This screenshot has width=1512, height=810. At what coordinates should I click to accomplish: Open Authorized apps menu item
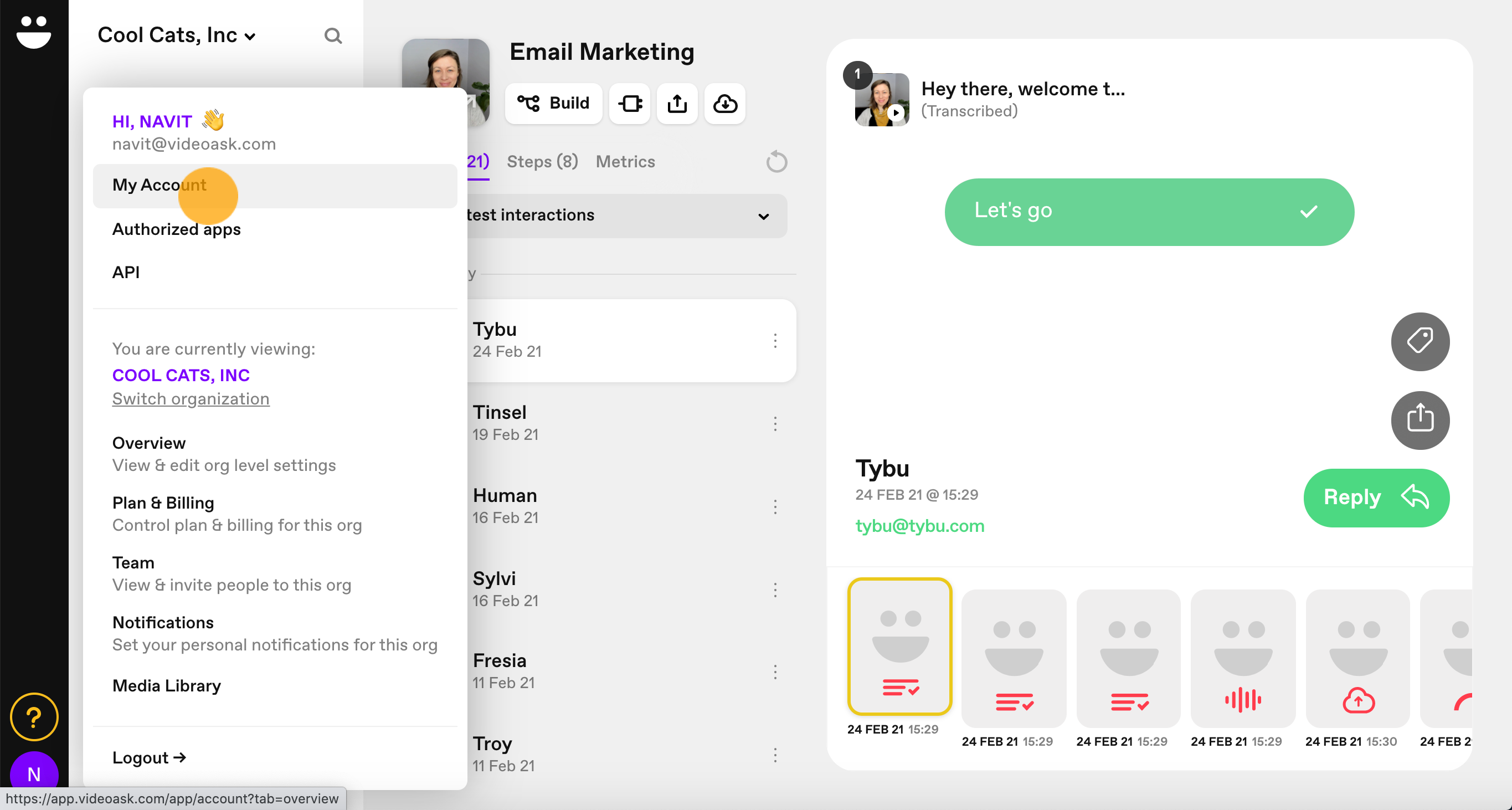click(176, 229)
